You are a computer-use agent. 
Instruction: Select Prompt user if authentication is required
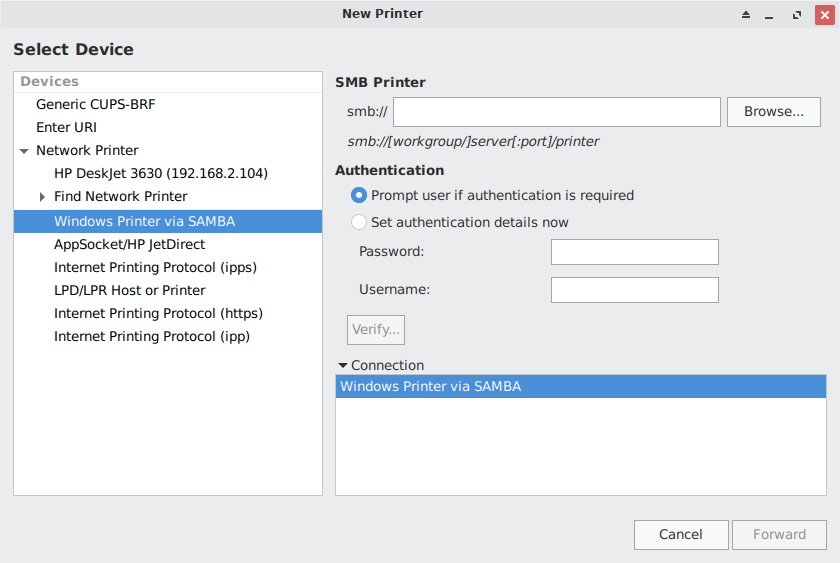coord(359,196)
